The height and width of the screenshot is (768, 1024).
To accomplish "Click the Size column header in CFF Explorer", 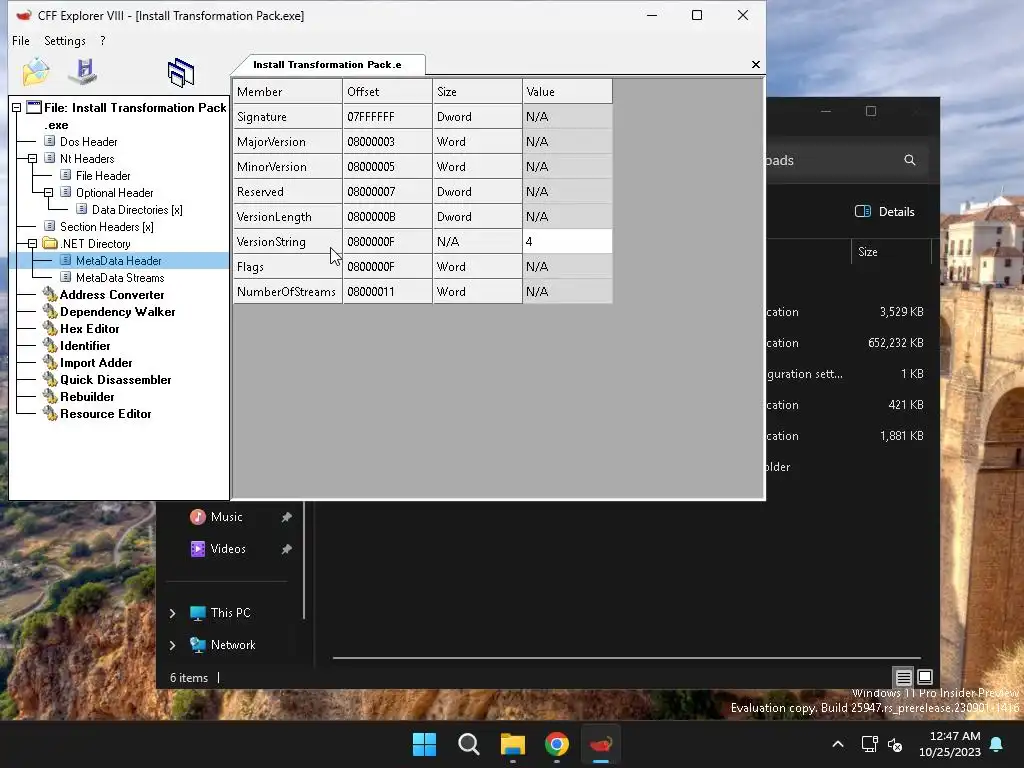I will pos(477,91).
